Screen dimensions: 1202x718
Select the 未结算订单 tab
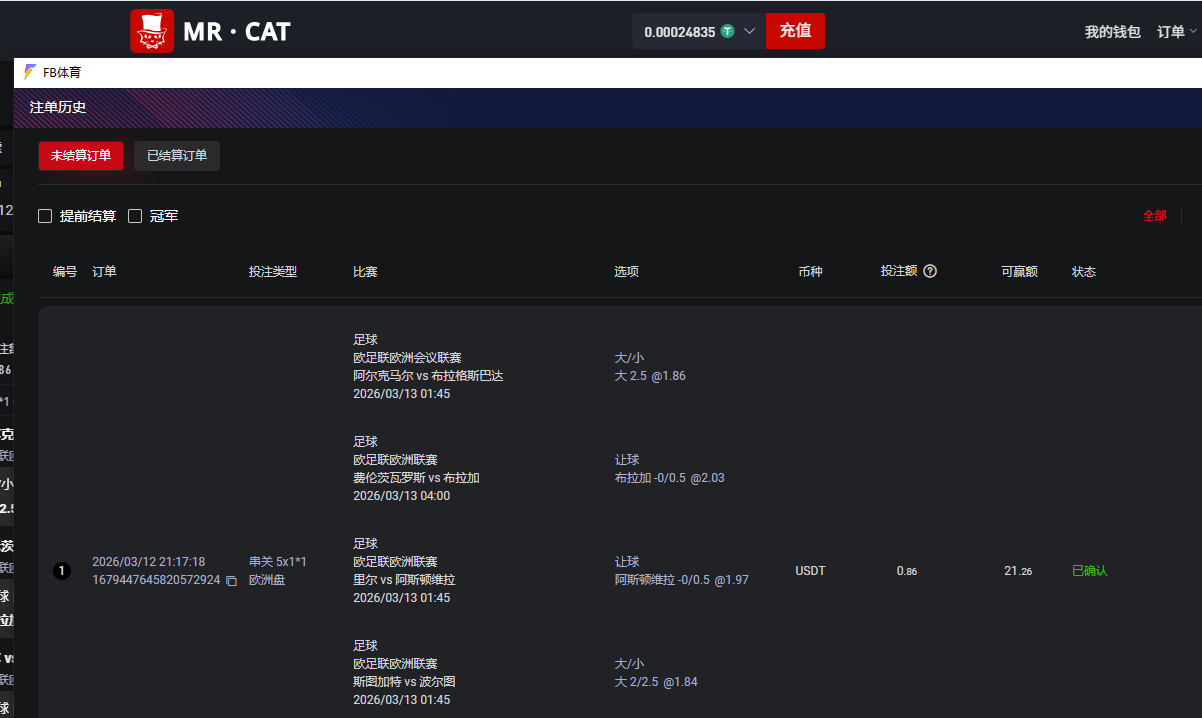tap(80, 155)
